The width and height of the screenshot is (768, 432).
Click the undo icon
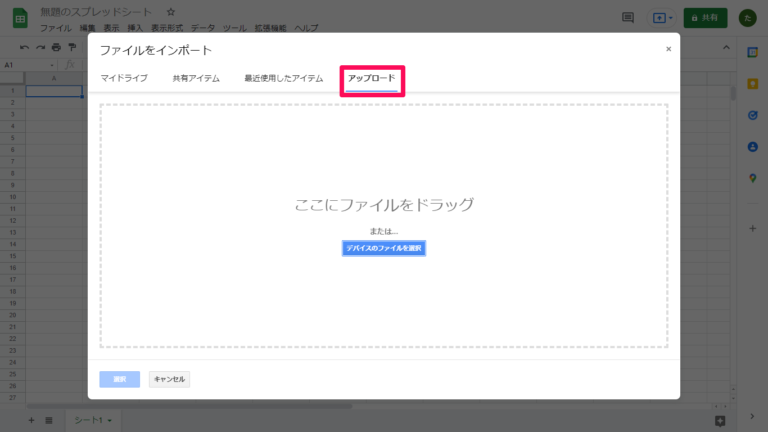24,48
